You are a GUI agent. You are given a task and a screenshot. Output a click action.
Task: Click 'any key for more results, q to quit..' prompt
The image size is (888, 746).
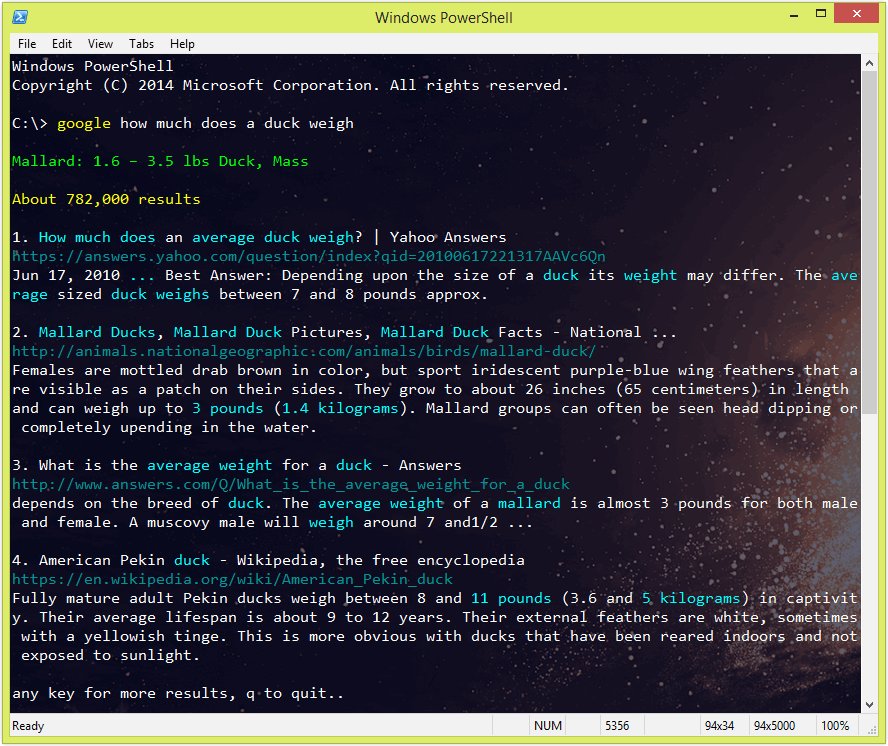[178, 693]
